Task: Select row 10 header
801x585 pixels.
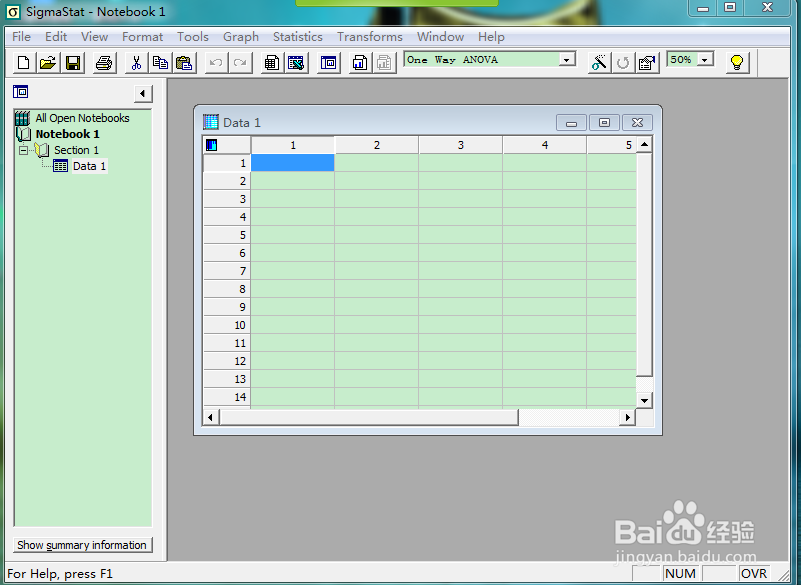Action: click(x=227, y=325)
